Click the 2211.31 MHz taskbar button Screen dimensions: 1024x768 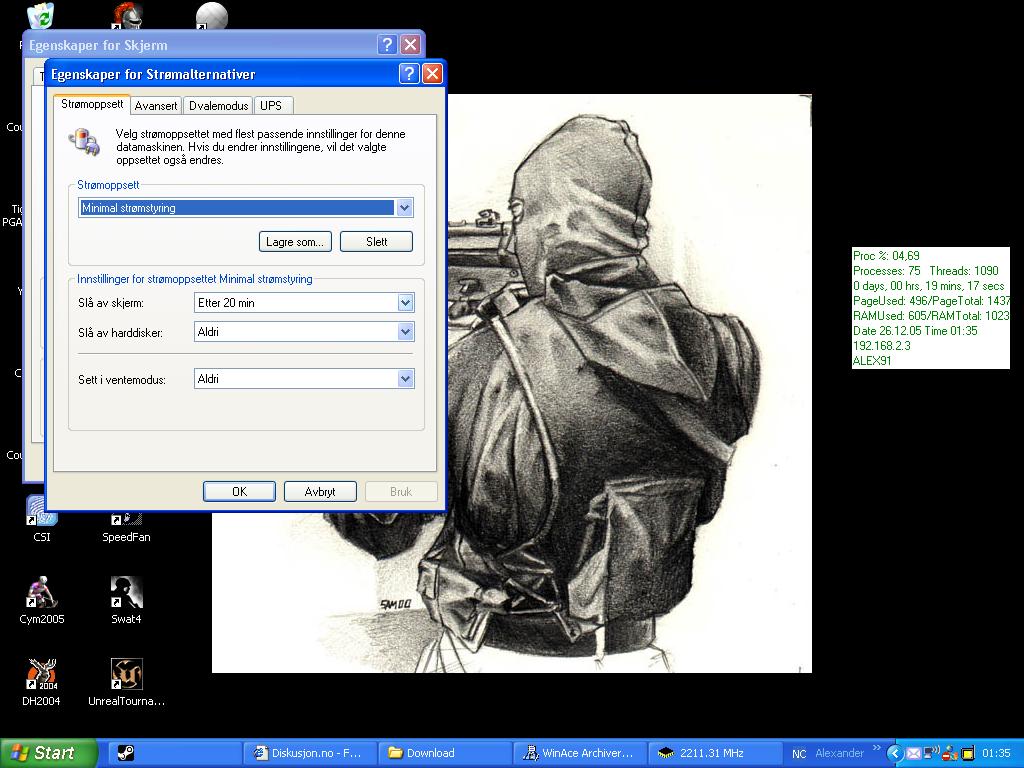click(x=715, y=753)
